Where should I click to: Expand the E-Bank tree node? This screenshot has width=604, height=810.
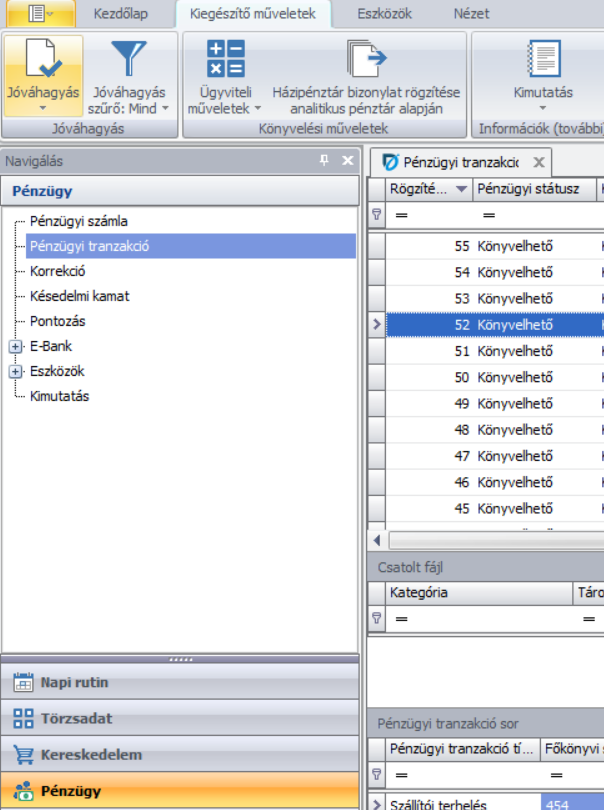coord(15,346)
